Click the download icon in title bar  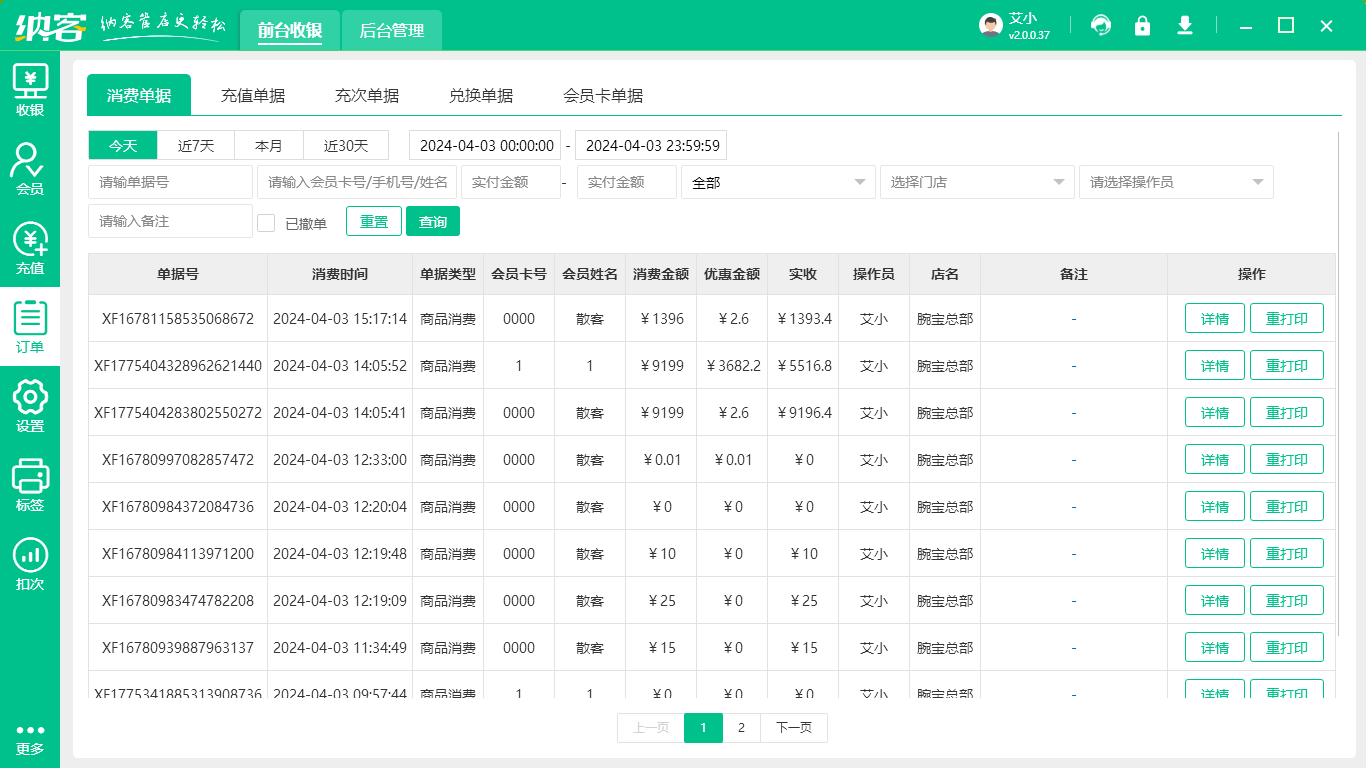(1185, 25)
